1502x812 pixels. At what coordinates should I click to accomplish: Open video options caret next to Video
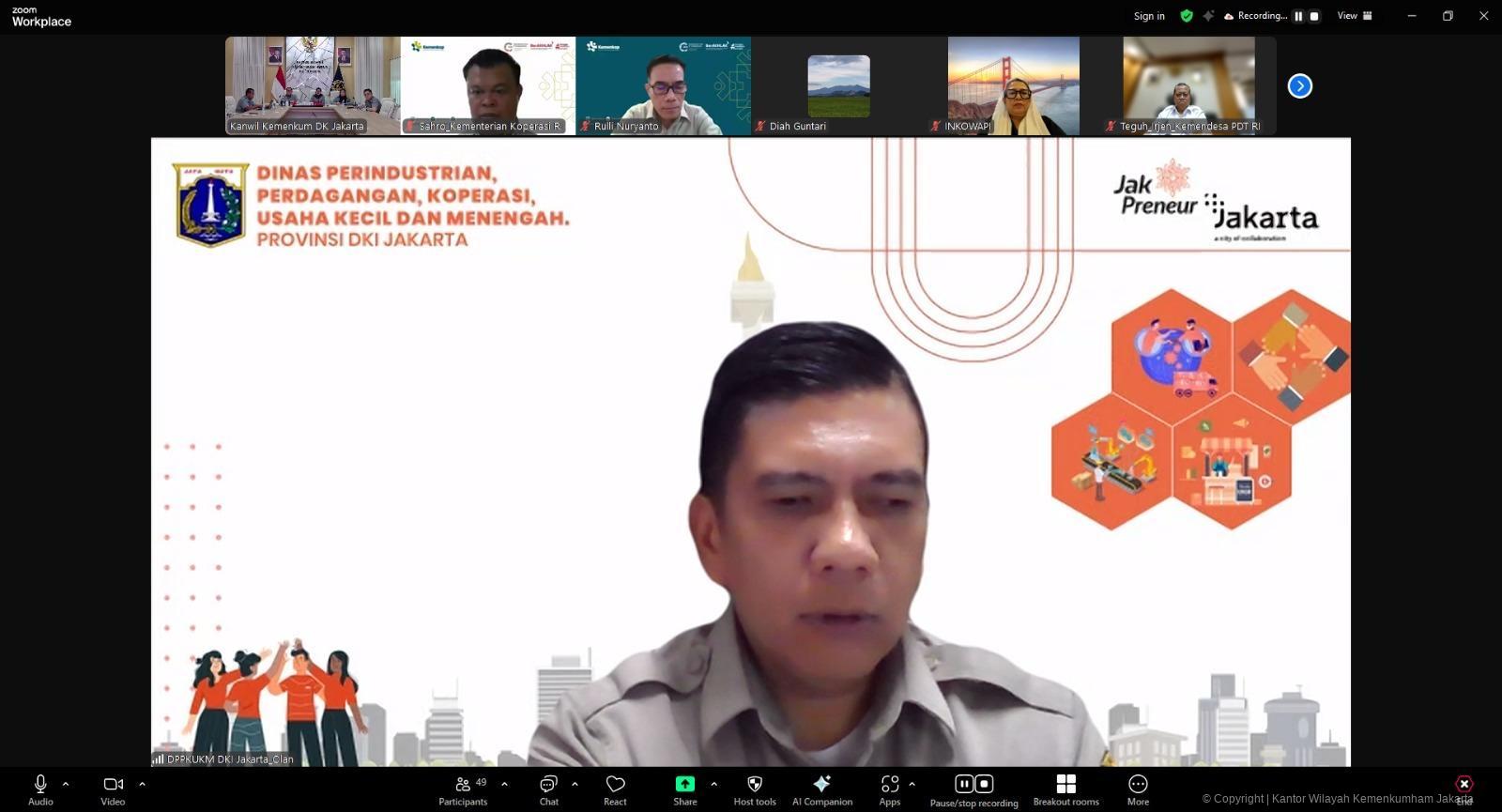click(x=142, y=784)
